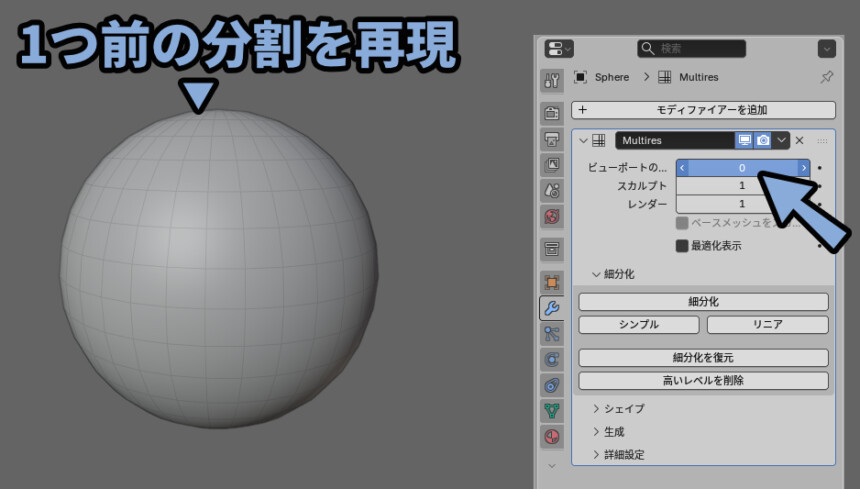Click the 高いレベルを削除 button

click(x=703, y=380)
